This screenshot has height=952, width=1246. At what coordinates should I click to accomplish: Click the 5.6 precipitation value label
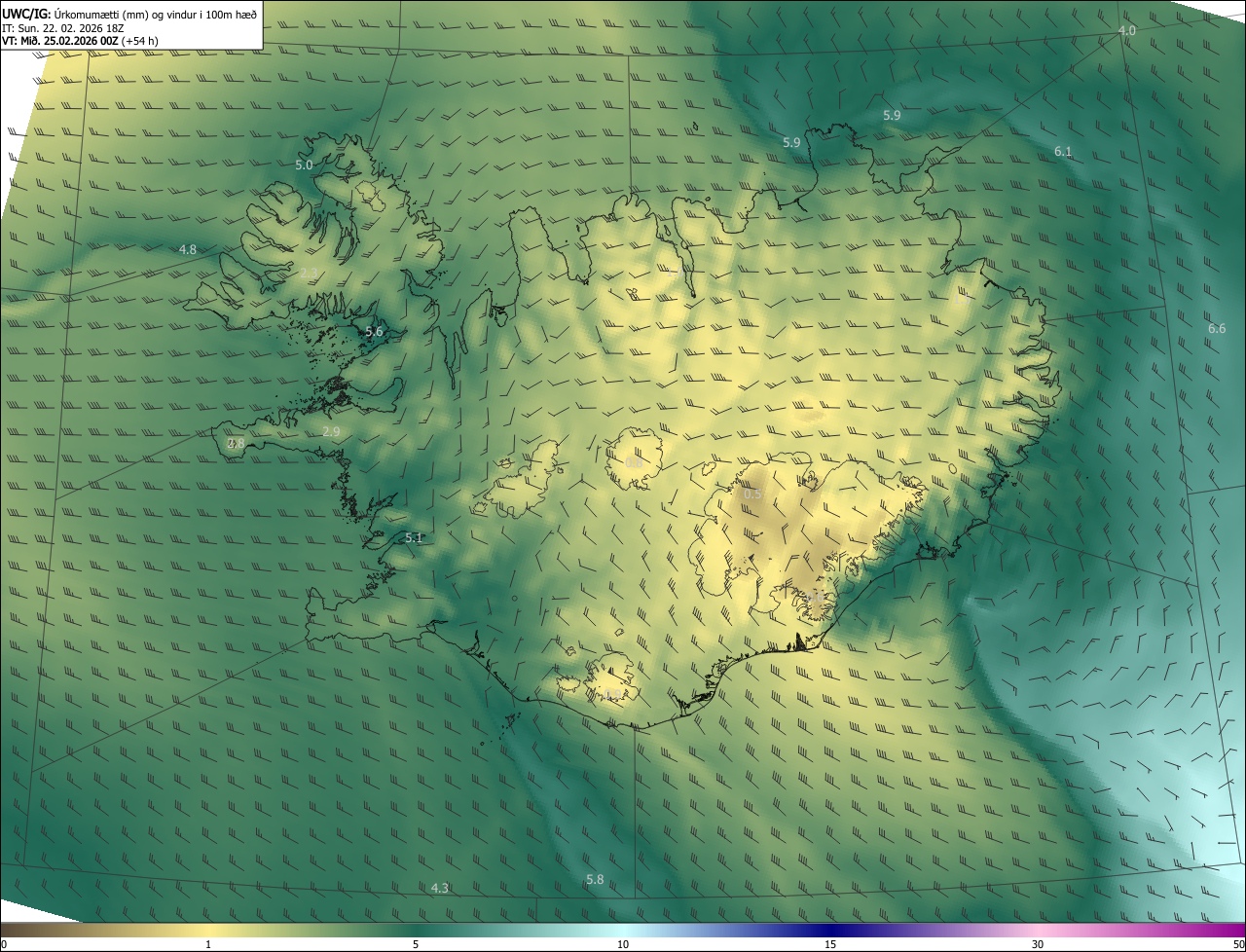[x=374, y=332]
